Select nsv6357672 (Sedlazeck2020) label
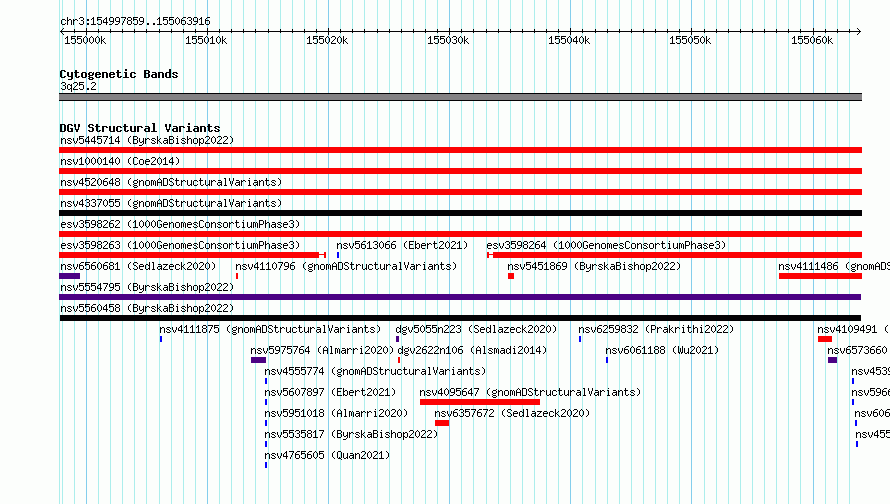Screen dimensions: 890x504 tap(512, 413)
